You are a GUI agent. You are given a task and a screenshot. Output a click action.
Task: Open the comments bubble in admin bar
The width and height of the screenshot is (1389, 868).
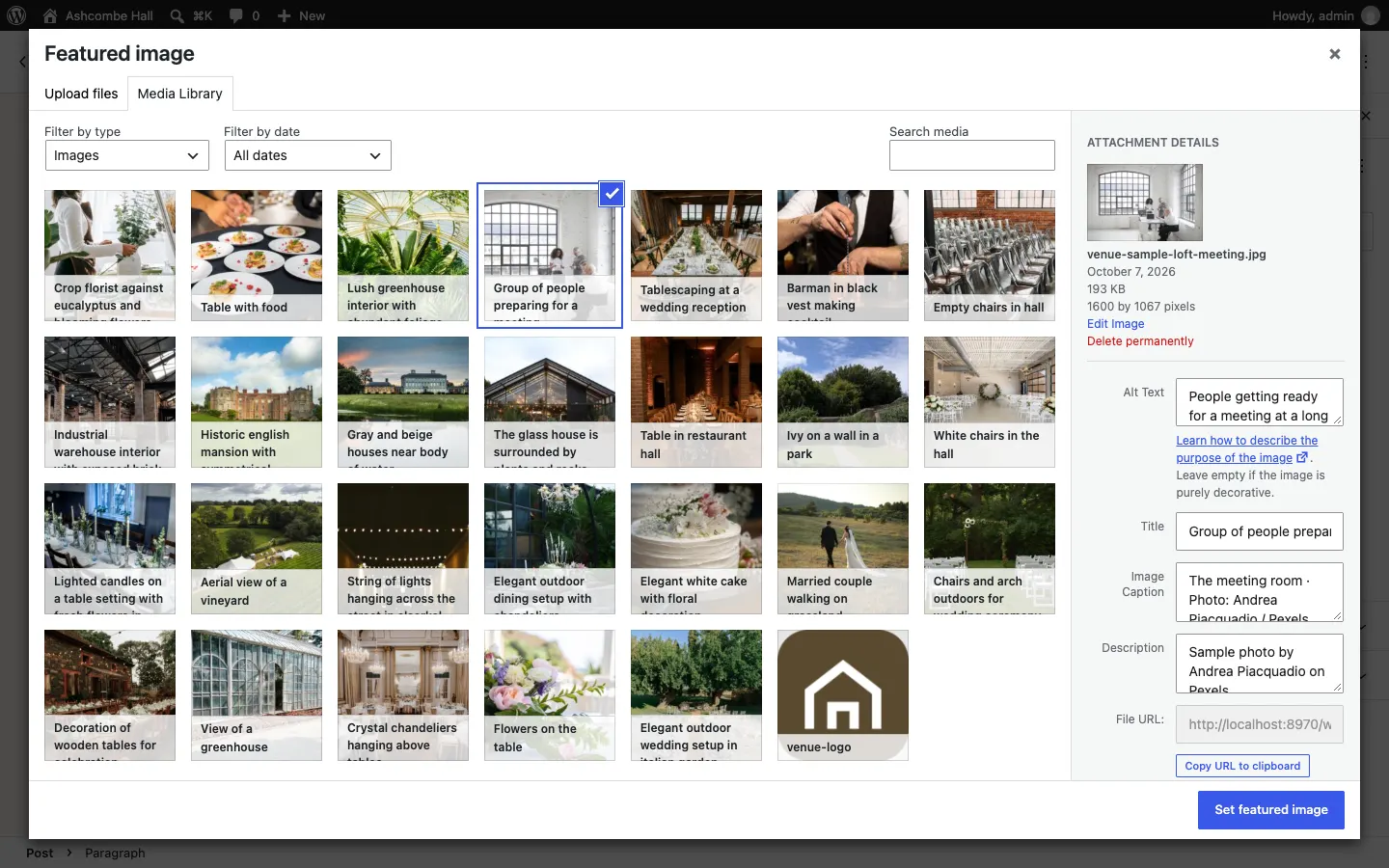pos(245,15)
